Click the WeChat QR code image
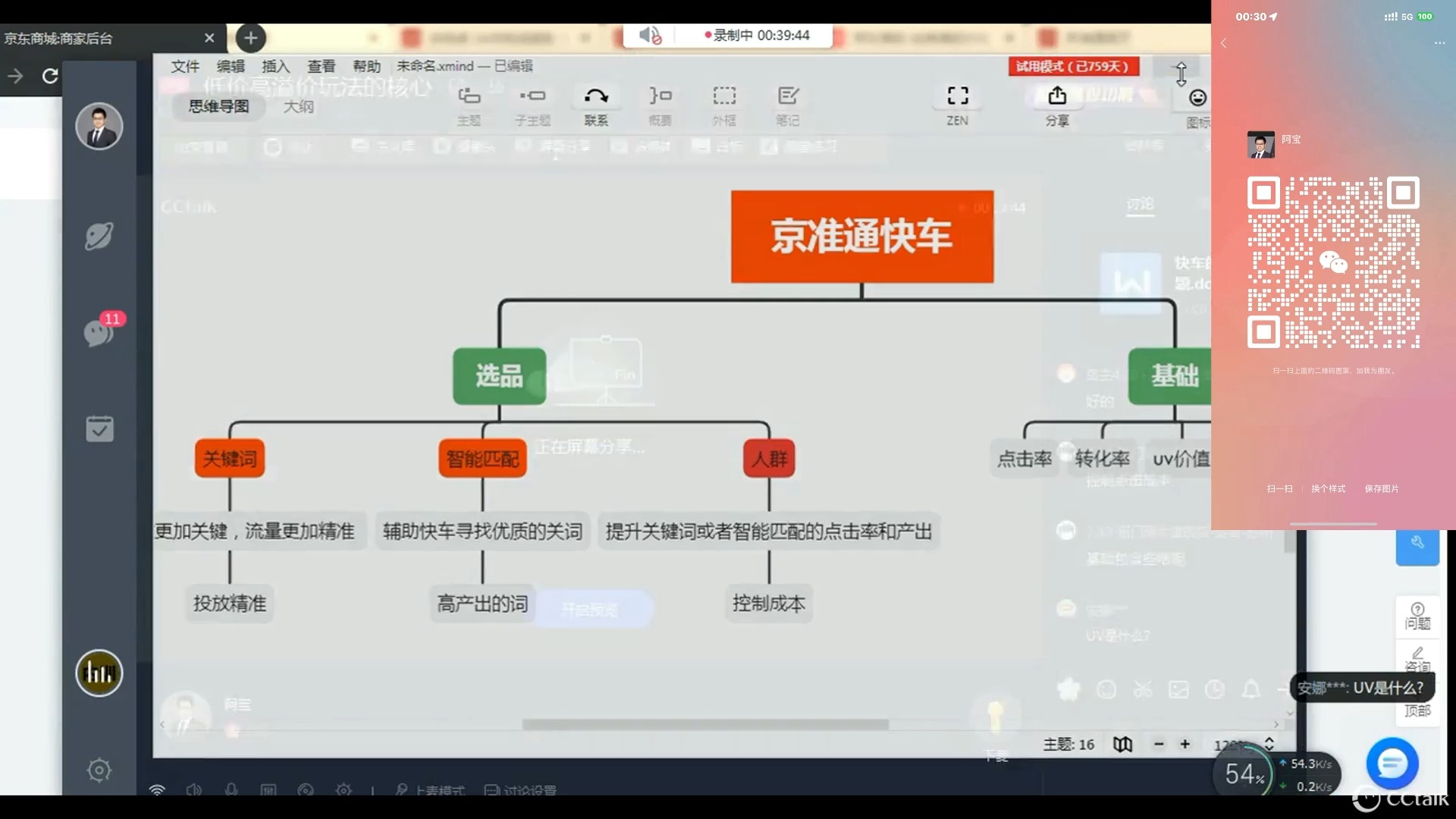This screenshot has height=819, width=1456. [x=1333, y=262]
